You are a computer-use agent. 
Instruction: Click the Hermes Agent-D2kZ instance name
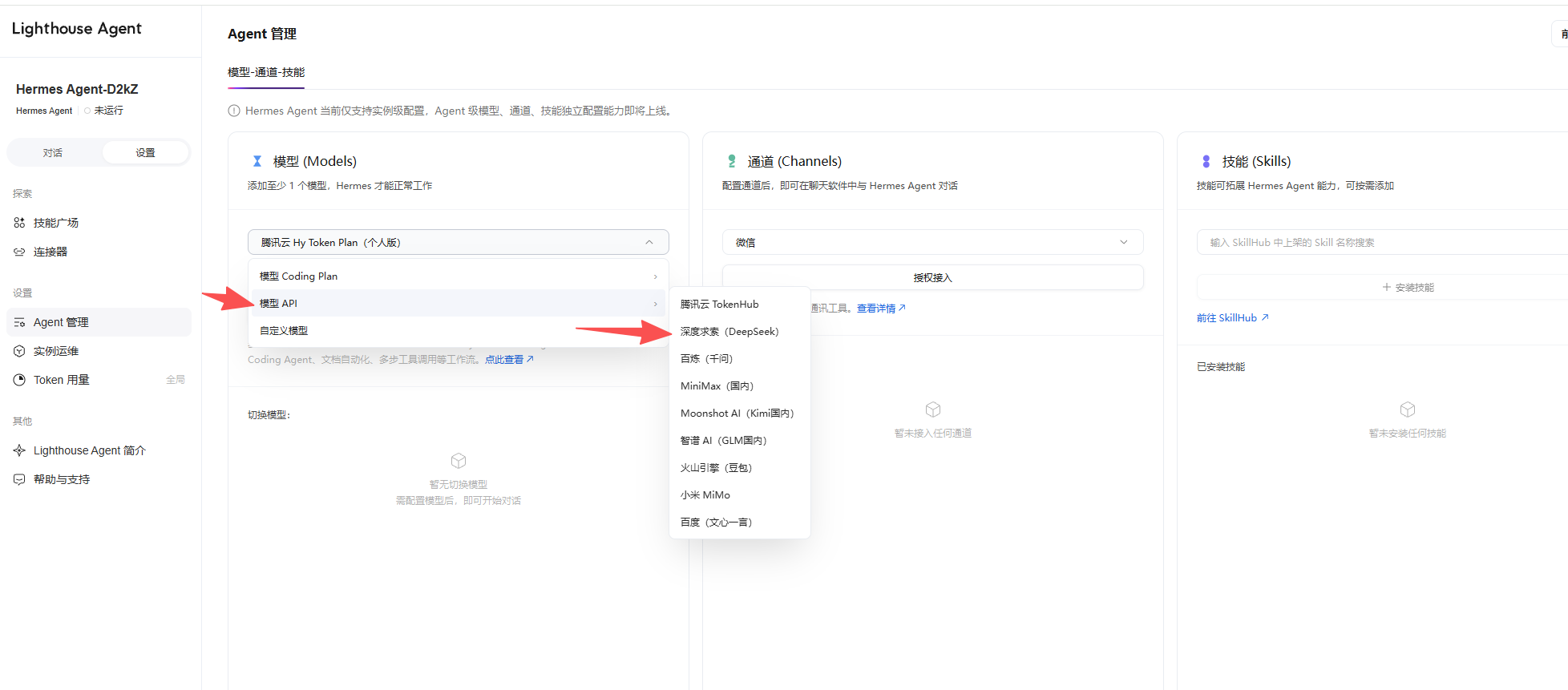[x=77, y=89]
